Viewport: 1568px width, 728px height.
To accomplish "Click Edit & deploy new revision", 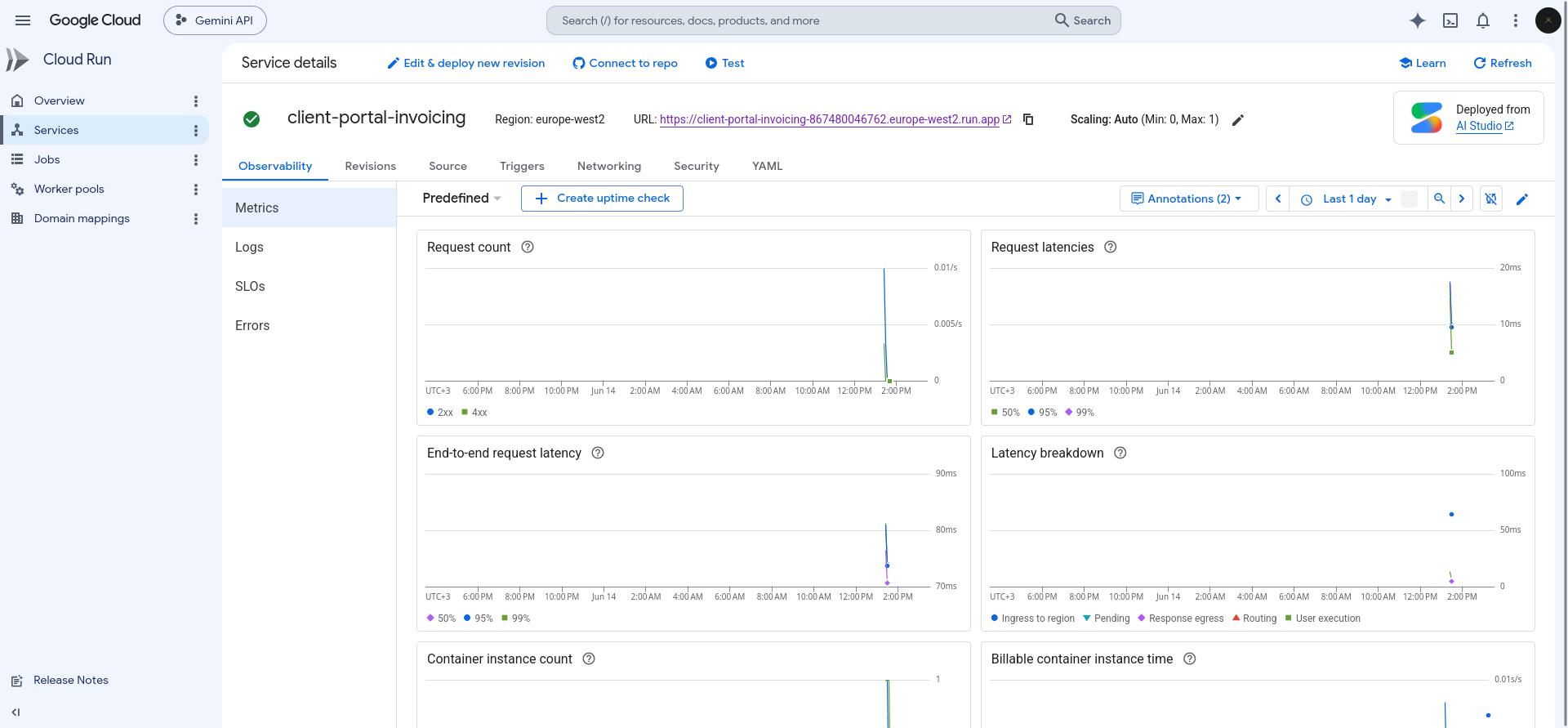I will pos(465,63).
